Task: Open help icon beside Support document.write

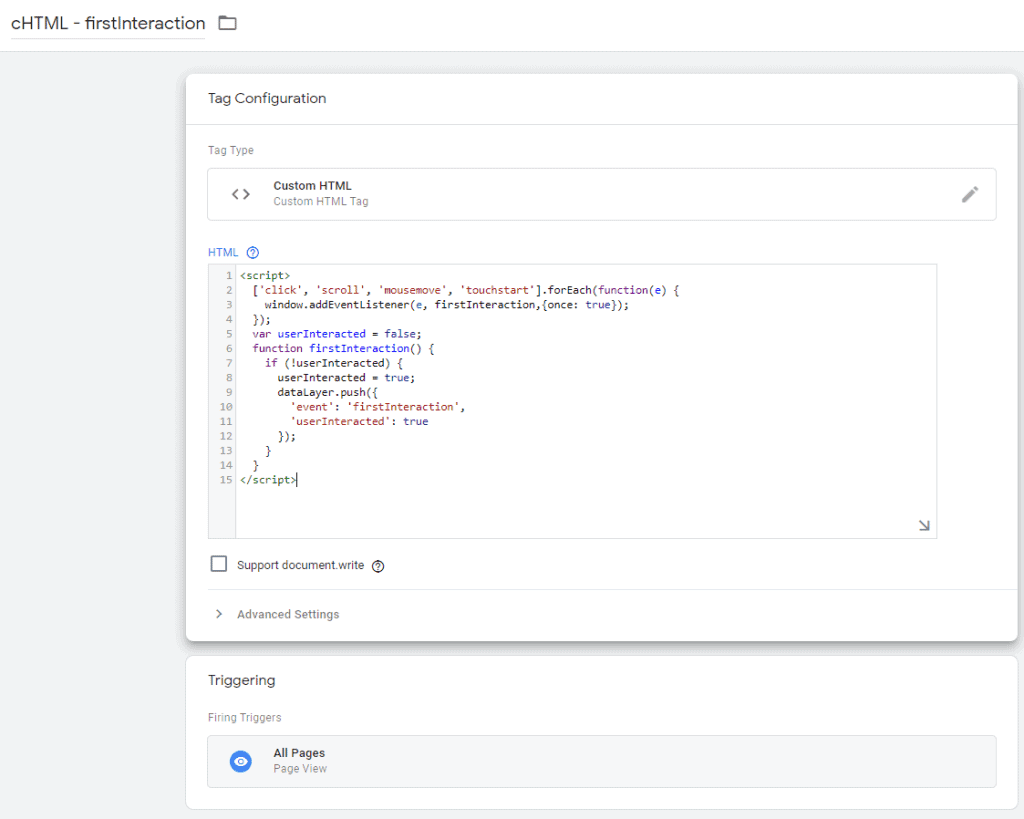Action: tap(378, 566)
